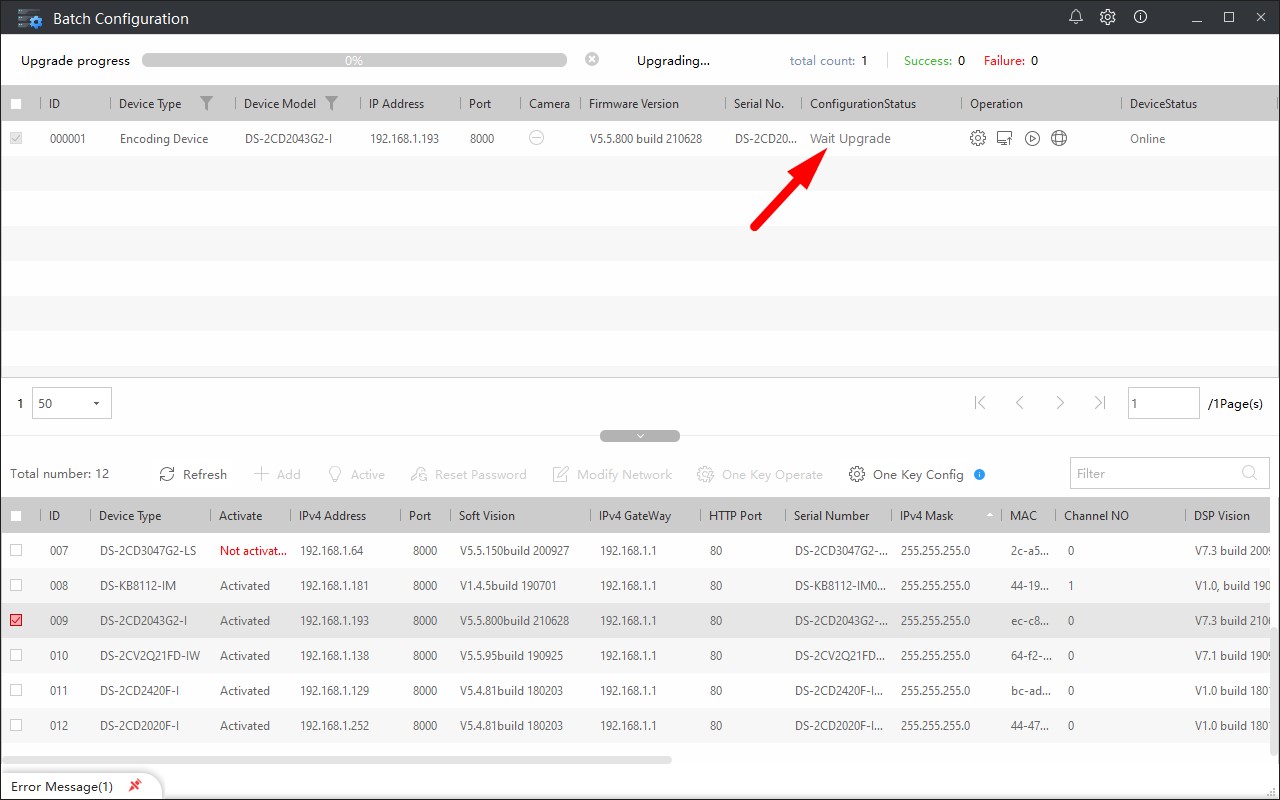Click the notification bell icon

1076,17
